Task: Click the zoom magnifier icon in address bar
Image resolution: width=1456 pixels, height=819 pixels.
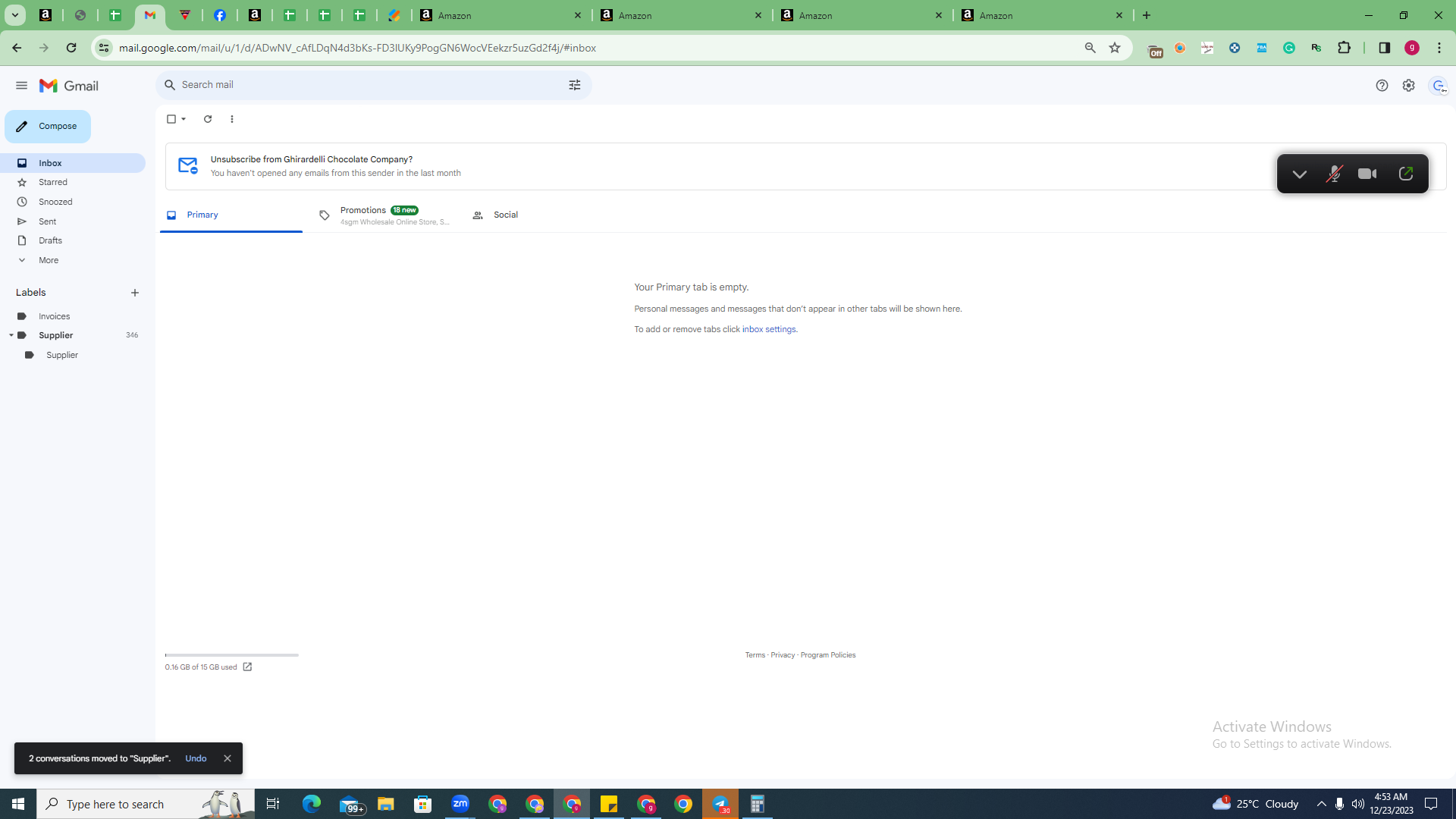Action: point(1090,48)
